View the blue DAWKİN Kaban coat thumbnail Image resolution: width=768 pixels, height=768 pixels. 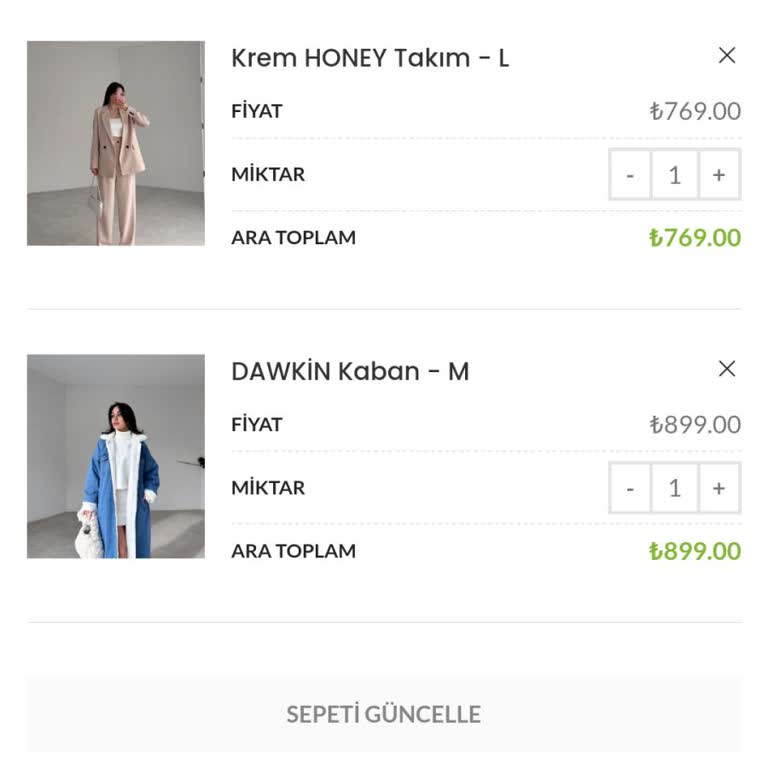116,456
